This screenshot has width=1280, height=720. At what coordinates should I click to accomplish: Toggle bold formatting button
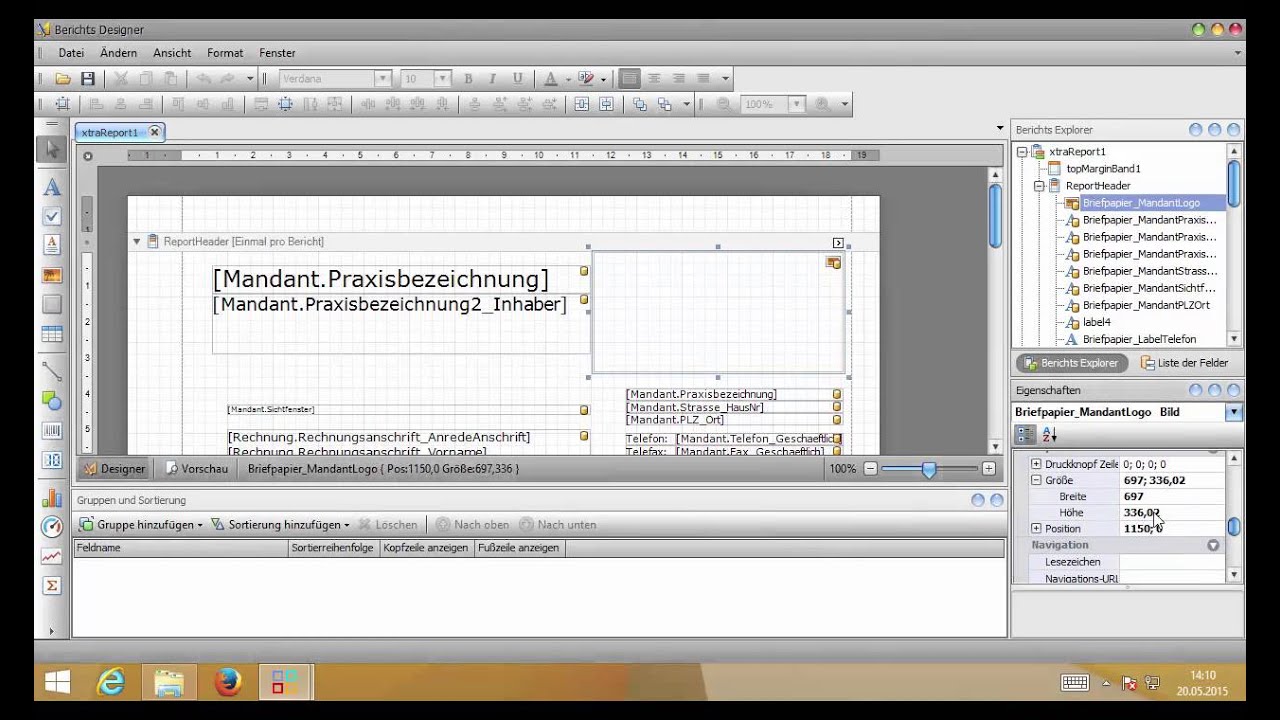coord(468,78)
